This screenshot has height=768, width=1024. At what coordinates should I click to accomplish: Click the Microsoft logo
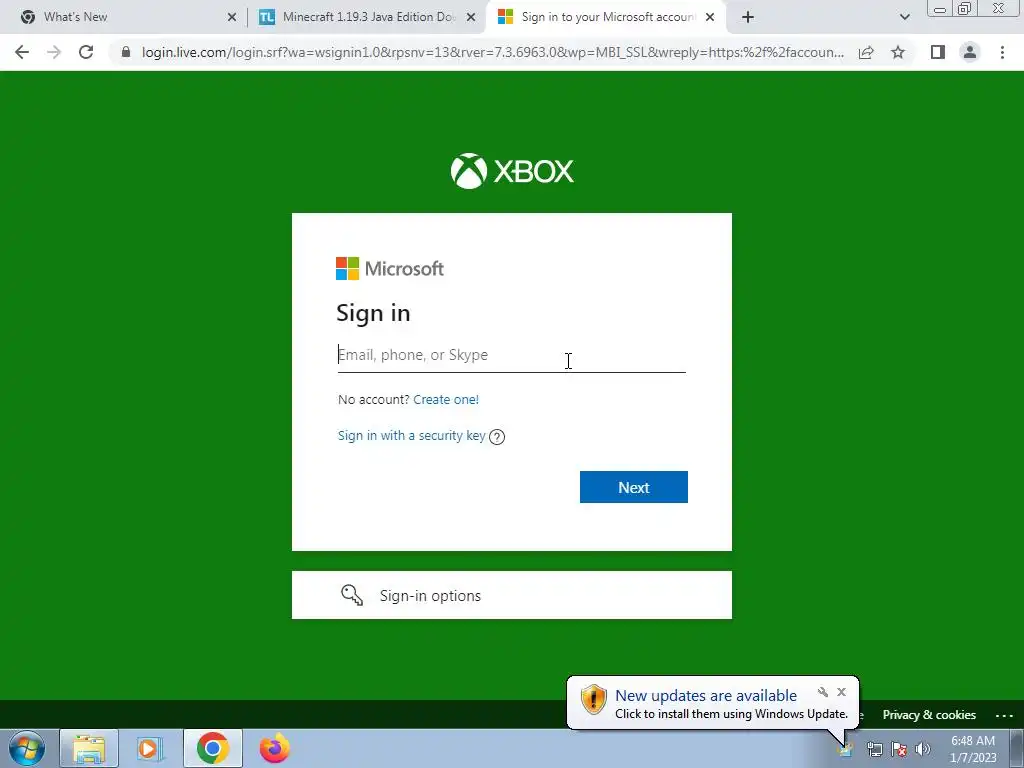(390, 268)
